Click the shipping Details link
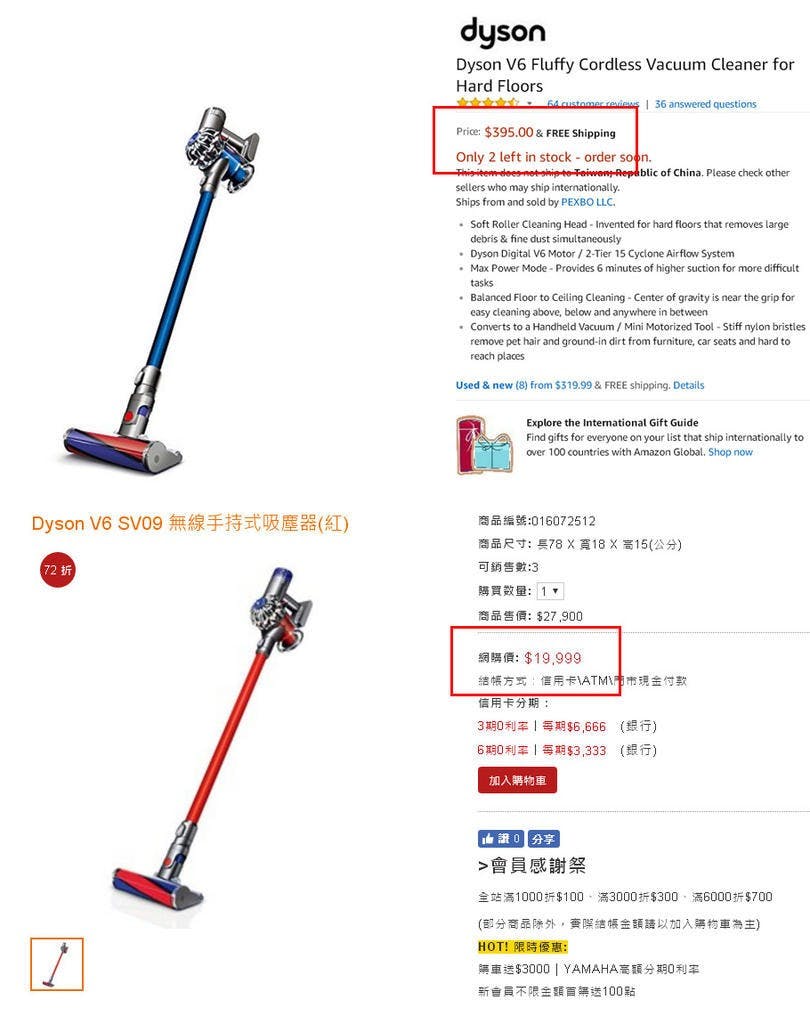 point(688,385)
